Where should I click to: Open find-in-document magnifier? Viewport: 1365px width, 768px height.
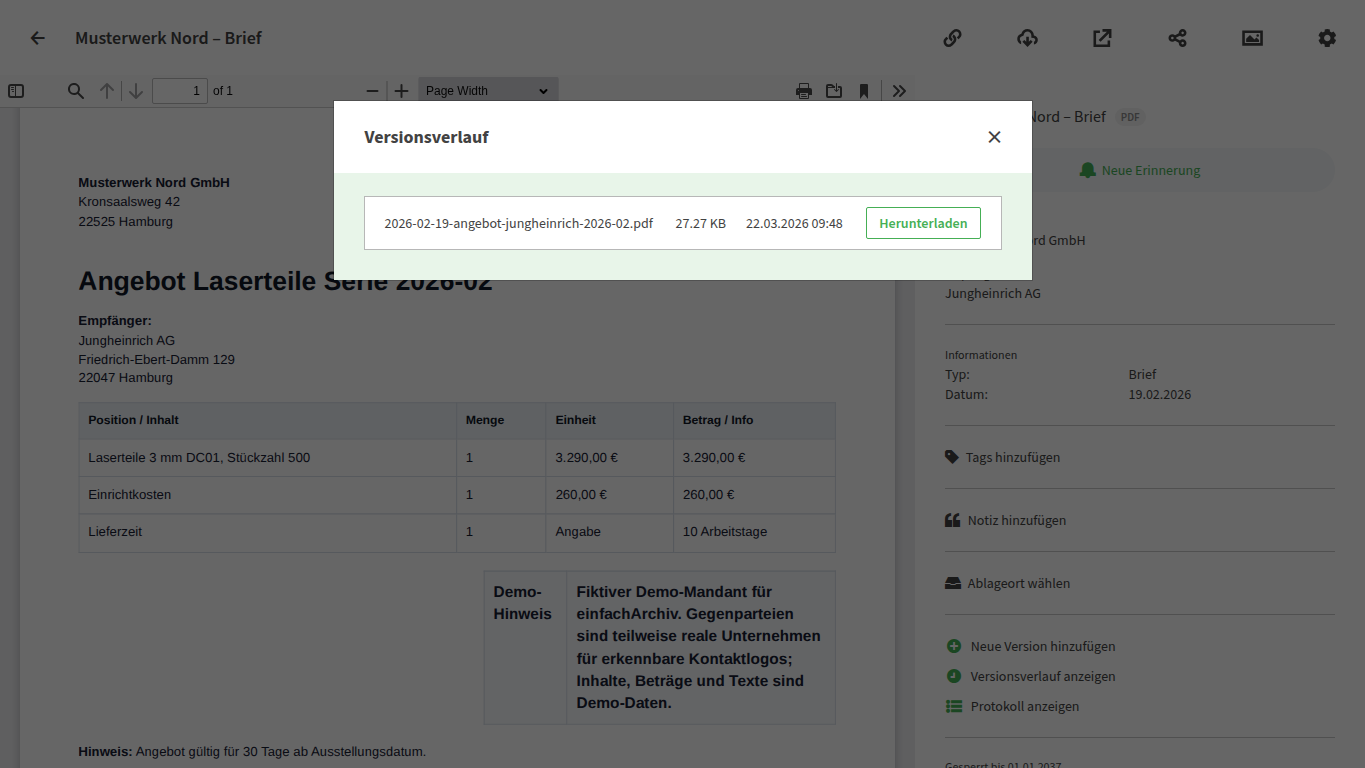coord(76,91)
